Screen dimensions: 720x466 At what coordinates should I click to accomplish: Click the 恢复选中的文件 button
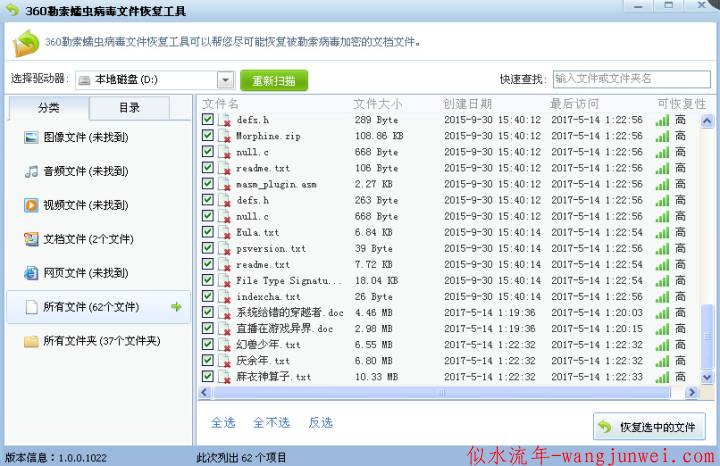pyautogui.click(x=649, y=427)
